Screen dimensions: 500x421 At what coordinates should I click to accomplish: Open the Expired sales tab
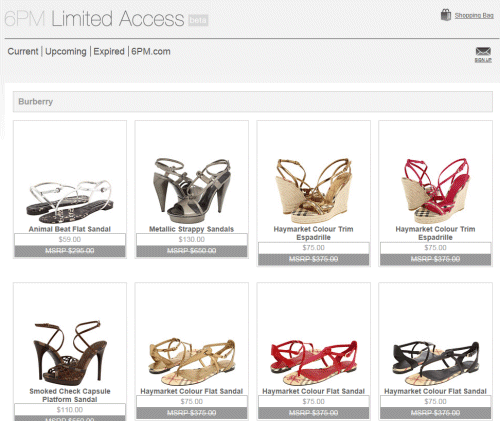[x=109, y=52]
